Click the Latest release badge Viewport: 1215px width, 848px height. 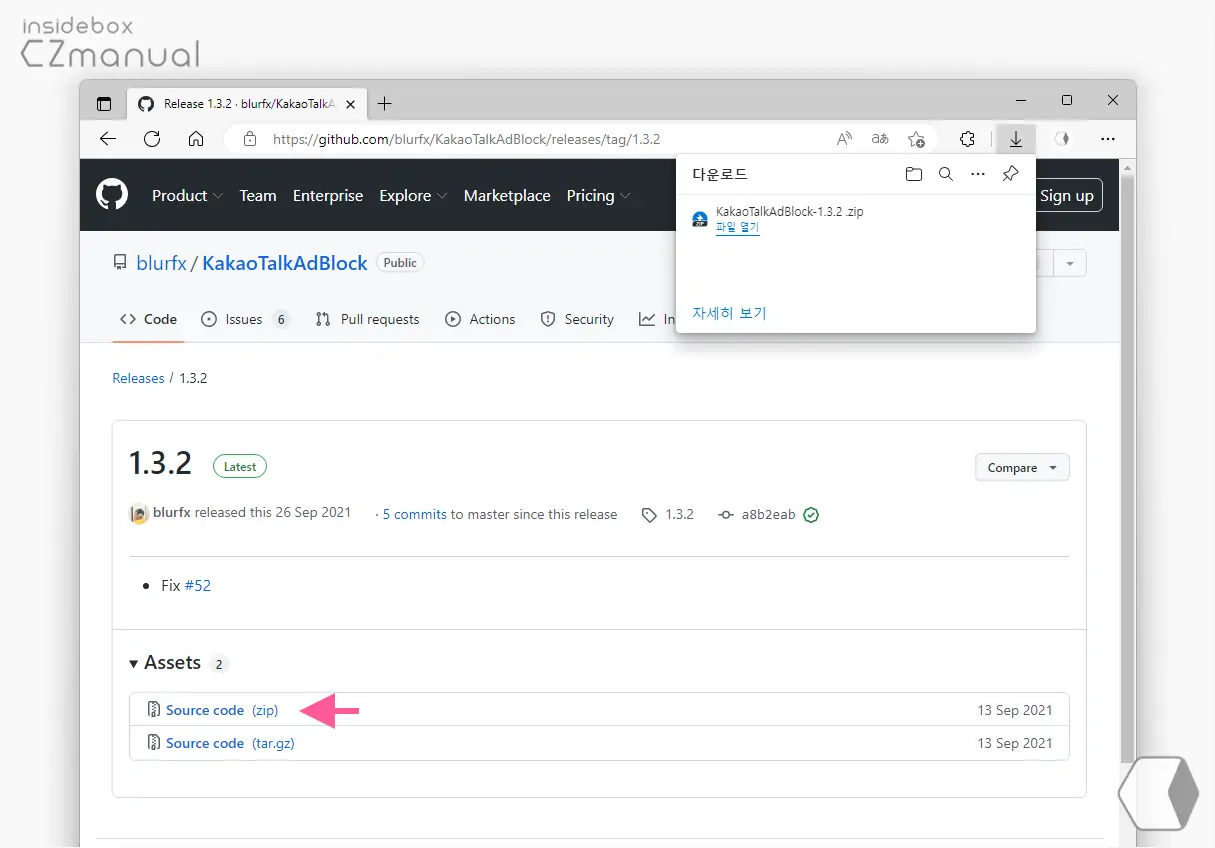click(x=240, y=466)
